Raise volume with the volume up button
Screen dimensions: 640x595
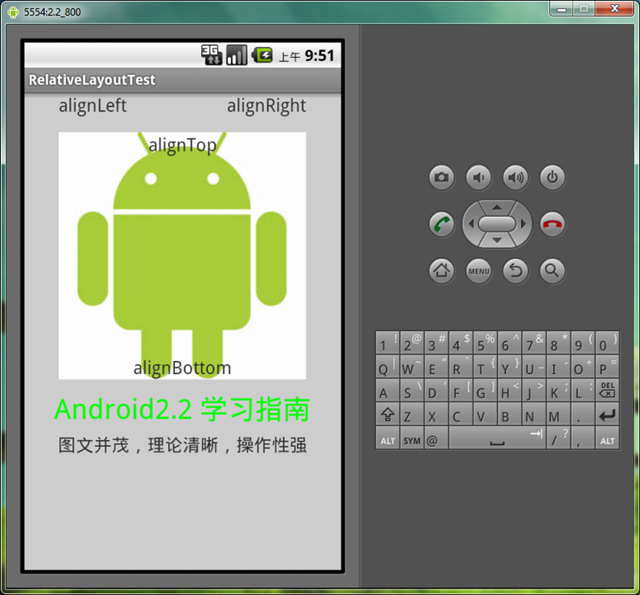(x=516, y=178)
